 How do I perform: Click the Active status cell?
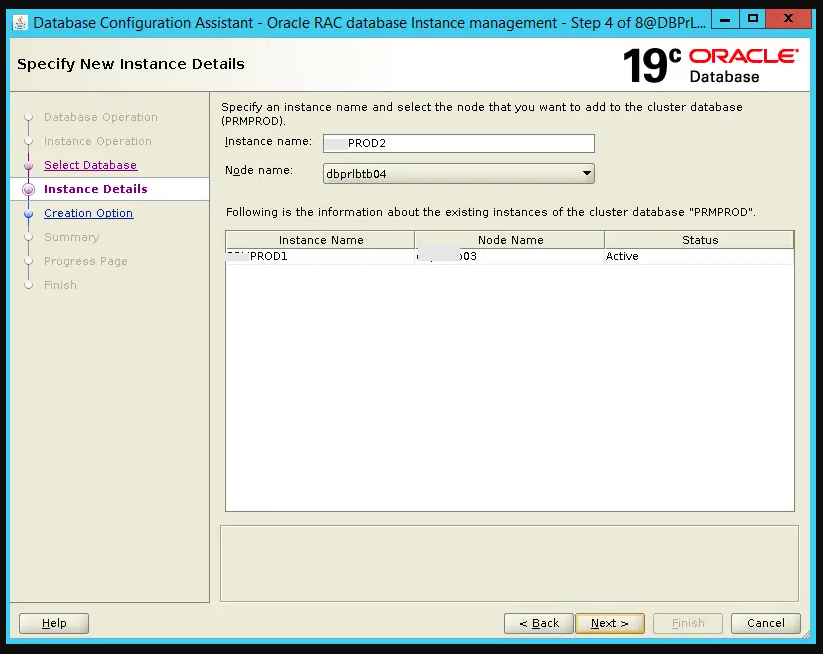(700, 256)
